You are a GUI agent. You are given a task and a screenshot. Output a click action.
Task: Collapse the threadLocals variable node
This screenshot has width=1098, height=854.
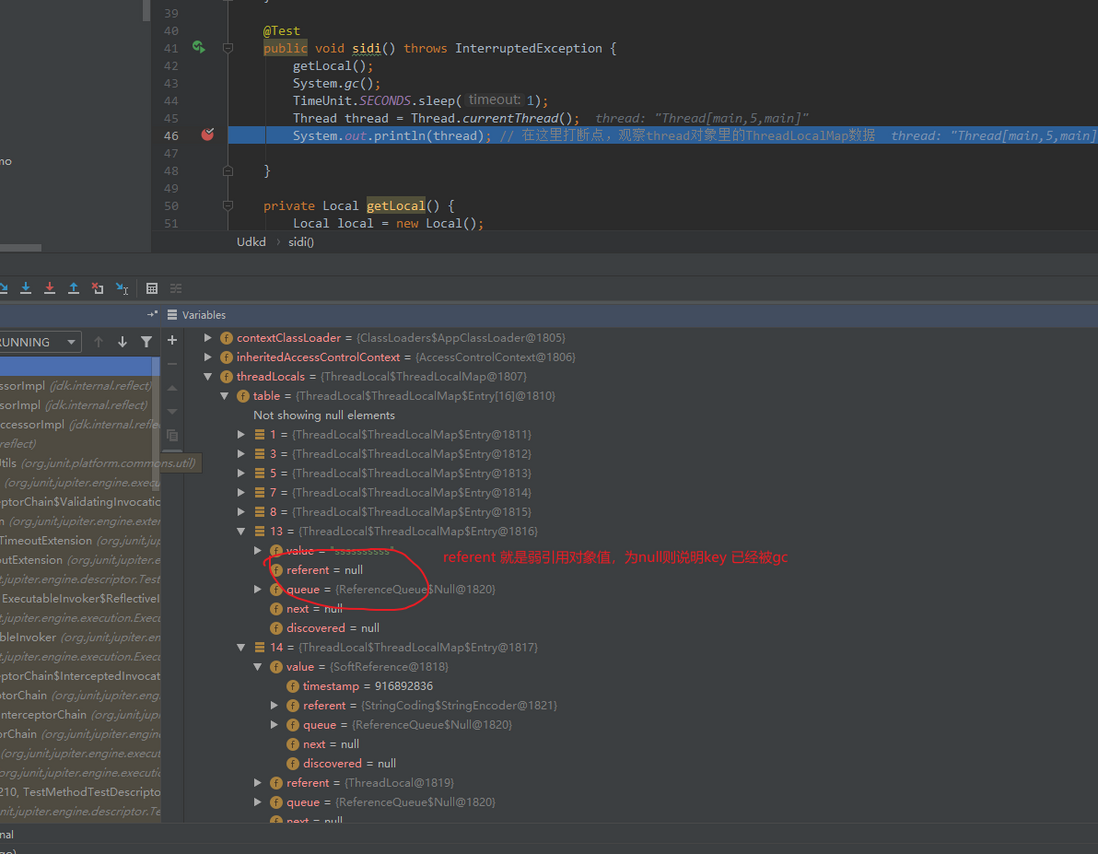point(208,376)
